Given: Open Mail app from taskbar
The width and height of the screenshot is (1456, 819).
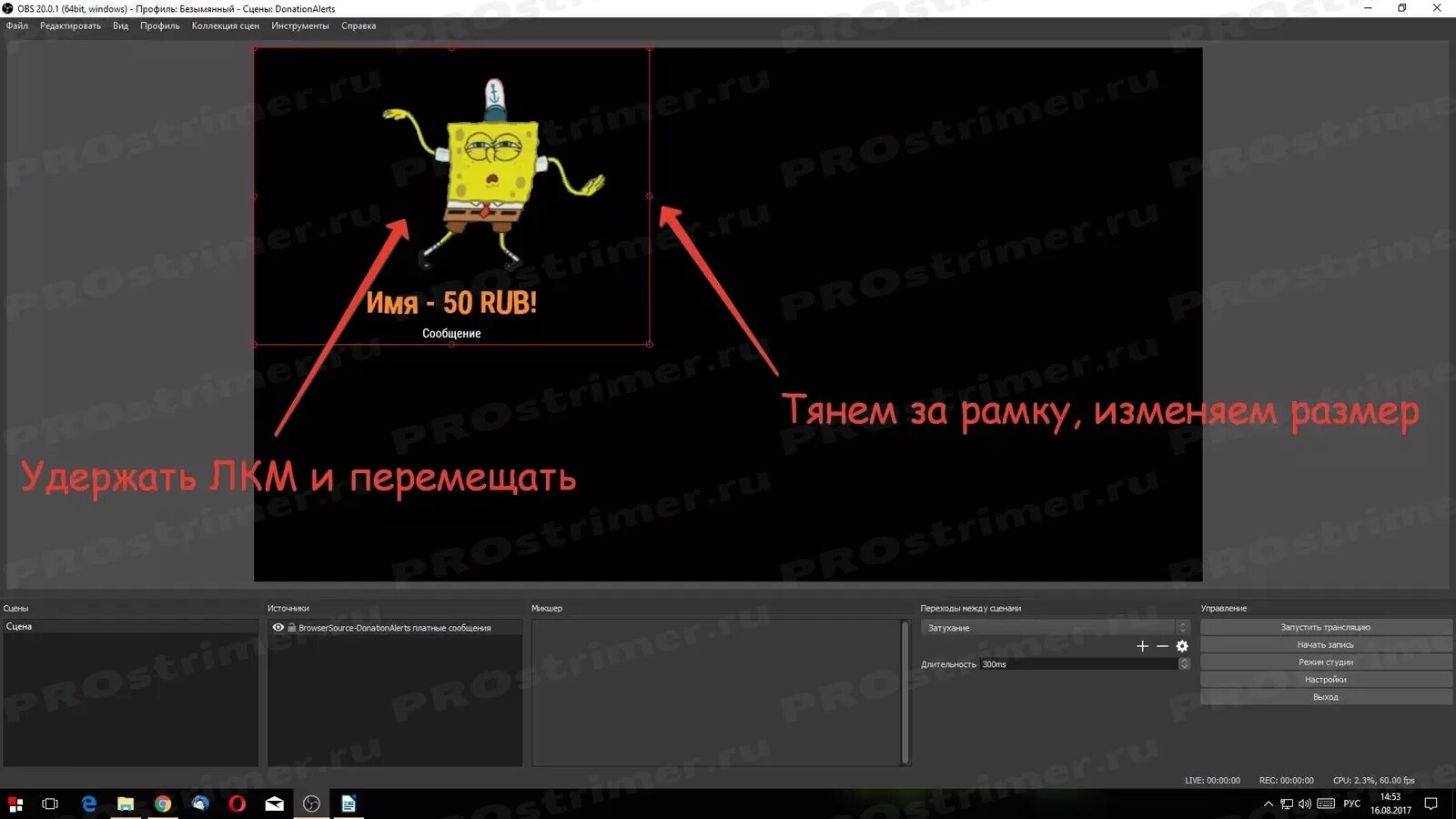Looking at the screenshot, I should [x=274, y=804].
